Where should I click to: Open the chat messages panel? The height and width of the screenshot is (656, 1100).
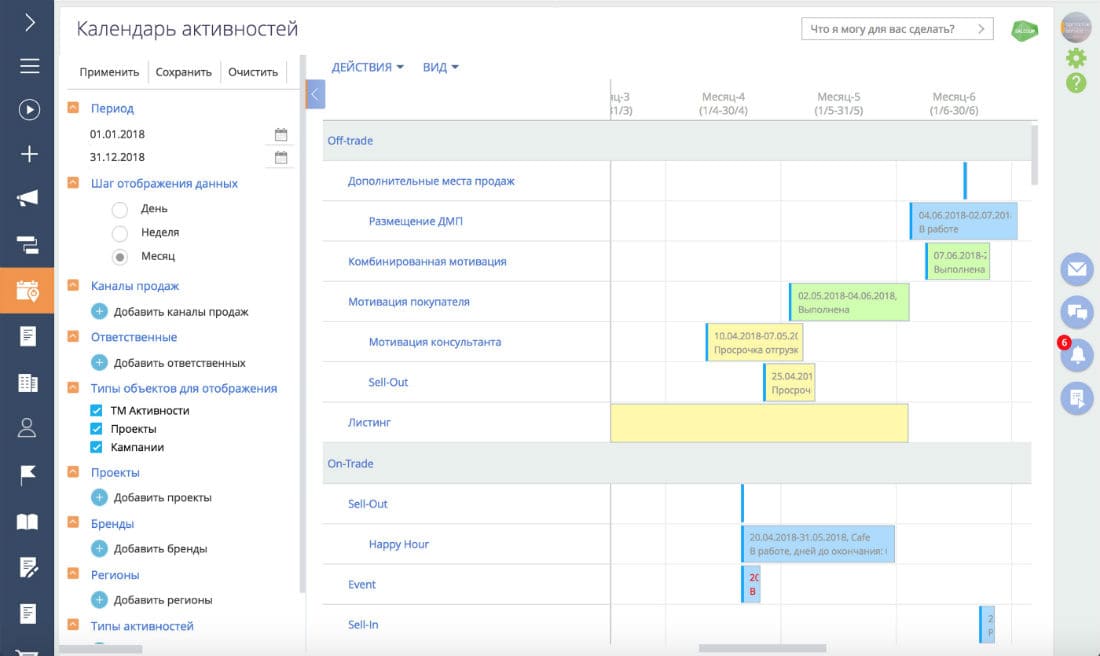click(1077, 312)
